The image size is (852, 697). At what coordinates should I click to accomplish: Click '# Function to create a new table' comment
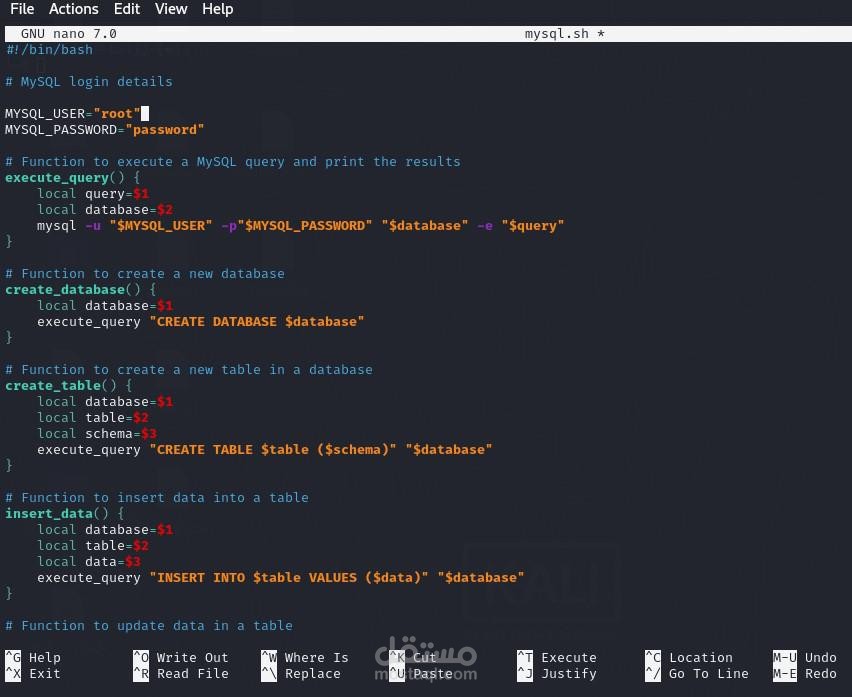tap(189, 370)
